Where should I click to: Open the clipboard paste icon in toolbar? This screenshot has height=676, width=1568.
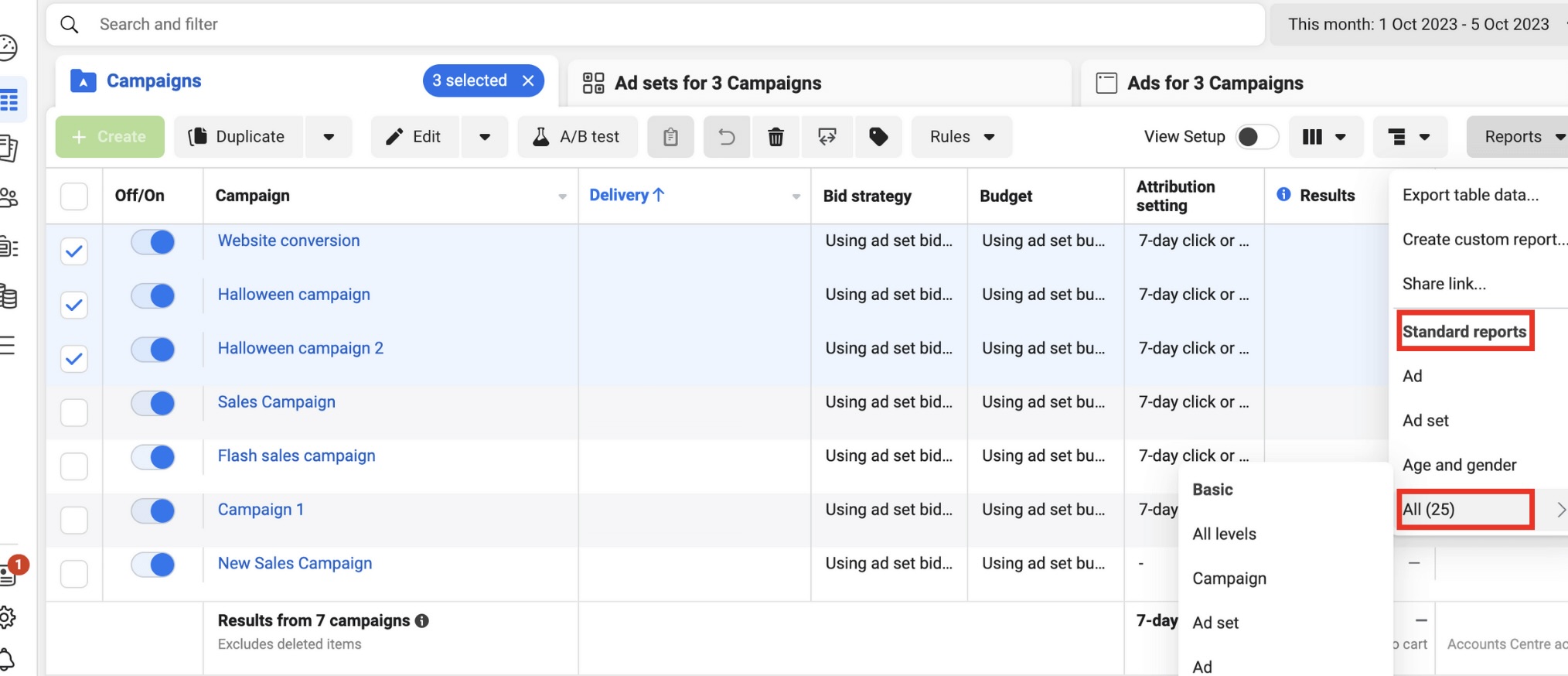[670, 137]
